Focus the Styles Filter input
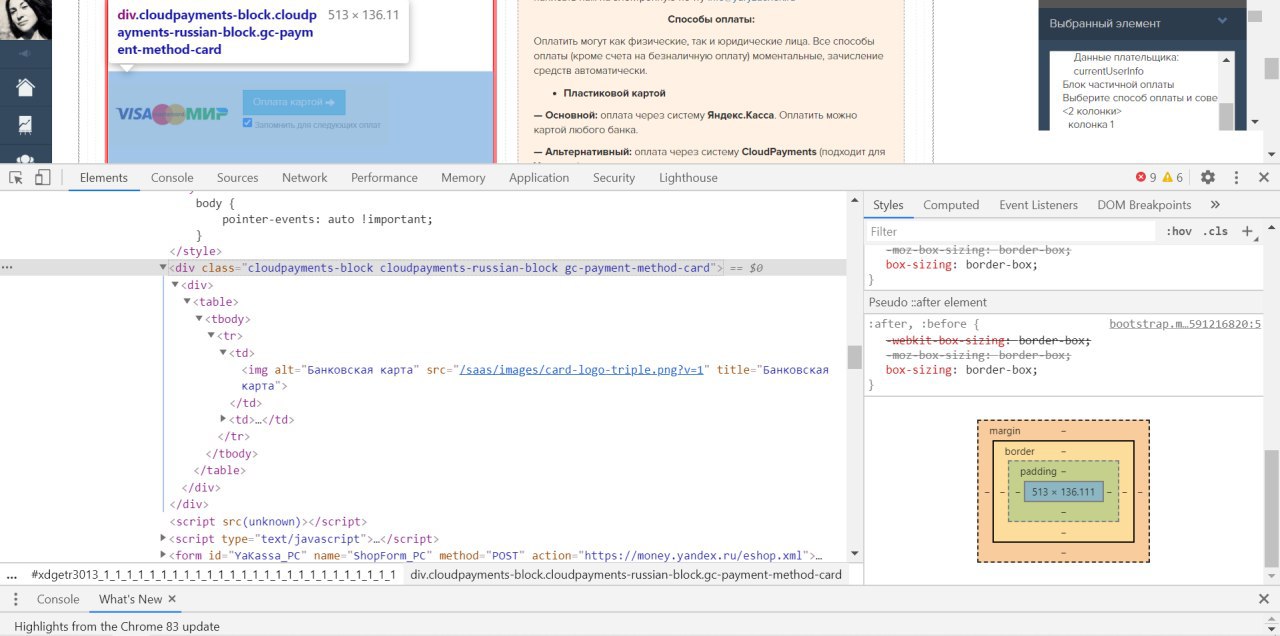This screenshot has width=1280, height=636. click(1010, 231)
